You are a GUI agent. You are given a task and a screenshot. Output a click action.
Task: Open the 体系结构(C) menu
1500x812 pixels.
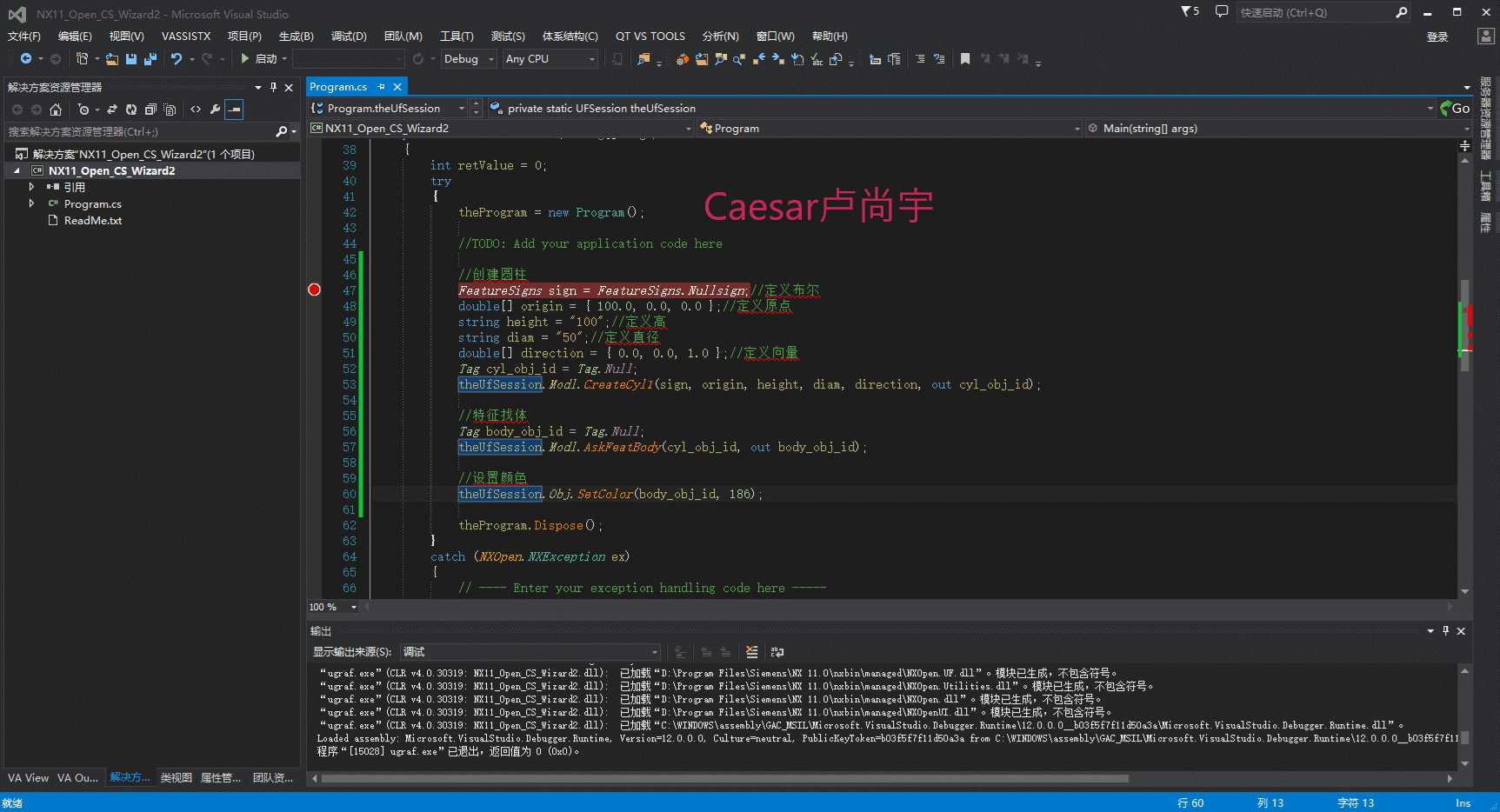(x=570, y=37)
